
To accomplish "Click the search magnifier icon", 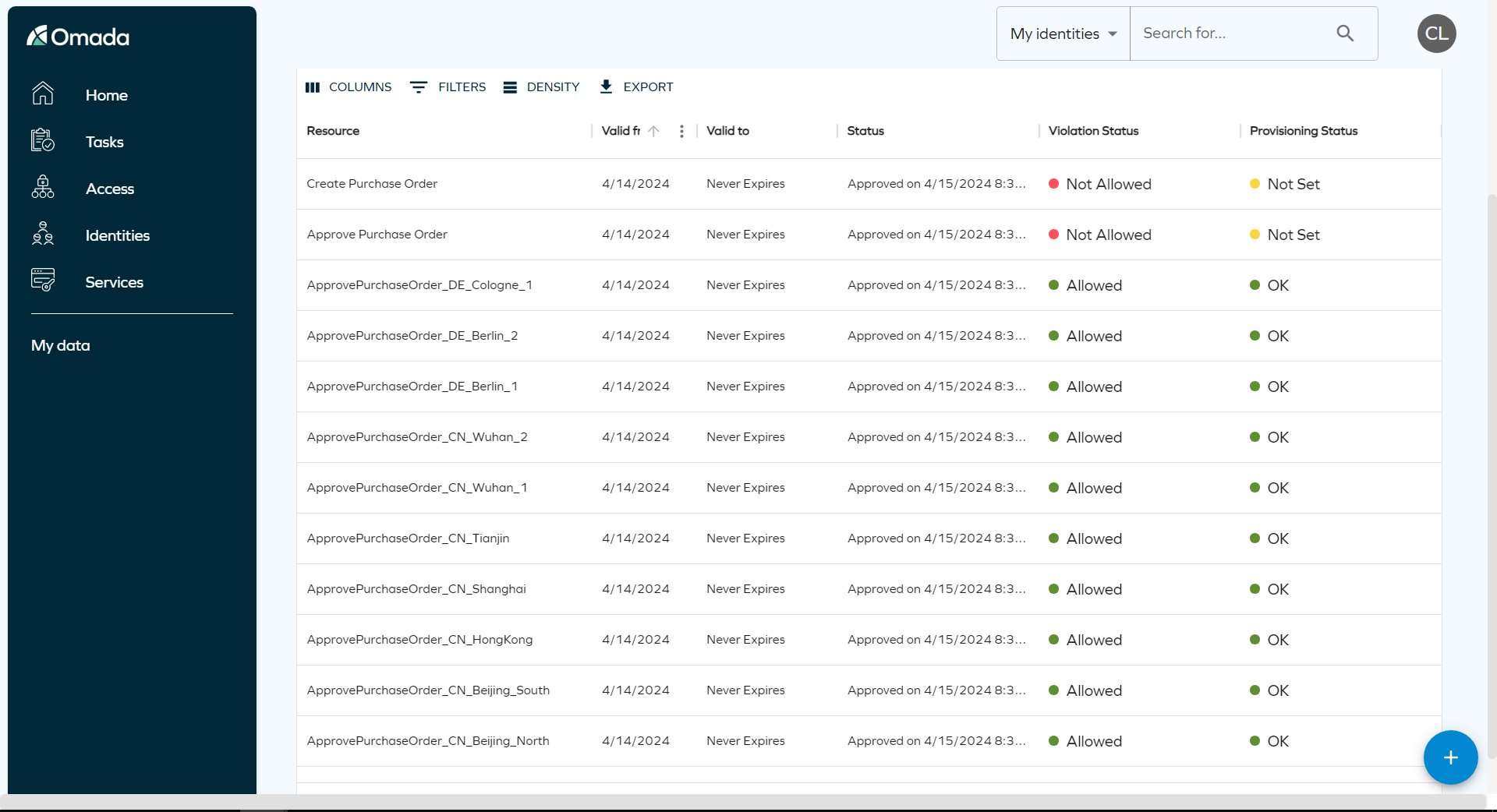I will coord(1345,34).
